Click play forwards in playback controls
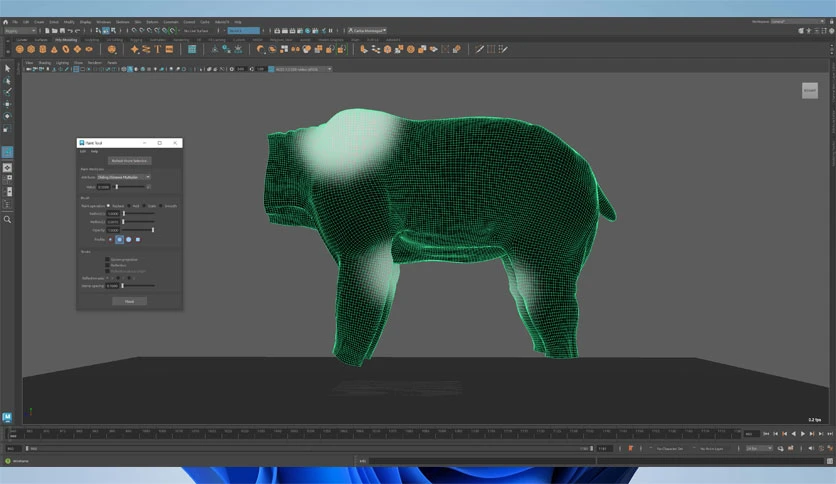 pos(803,434)
